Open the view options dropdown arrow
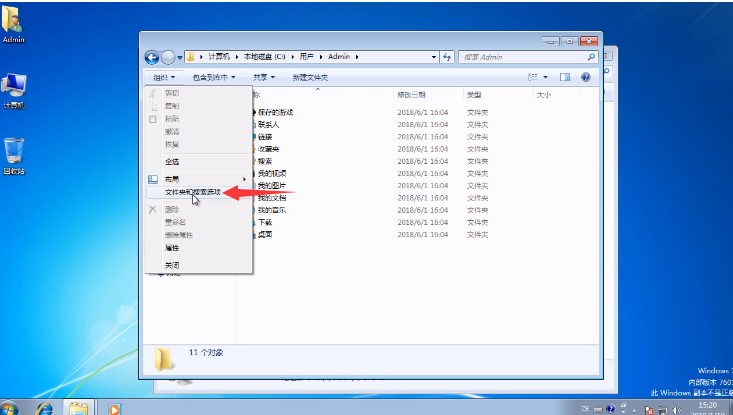The height and width of the screenshot is (415, 733). click(545, 77)
